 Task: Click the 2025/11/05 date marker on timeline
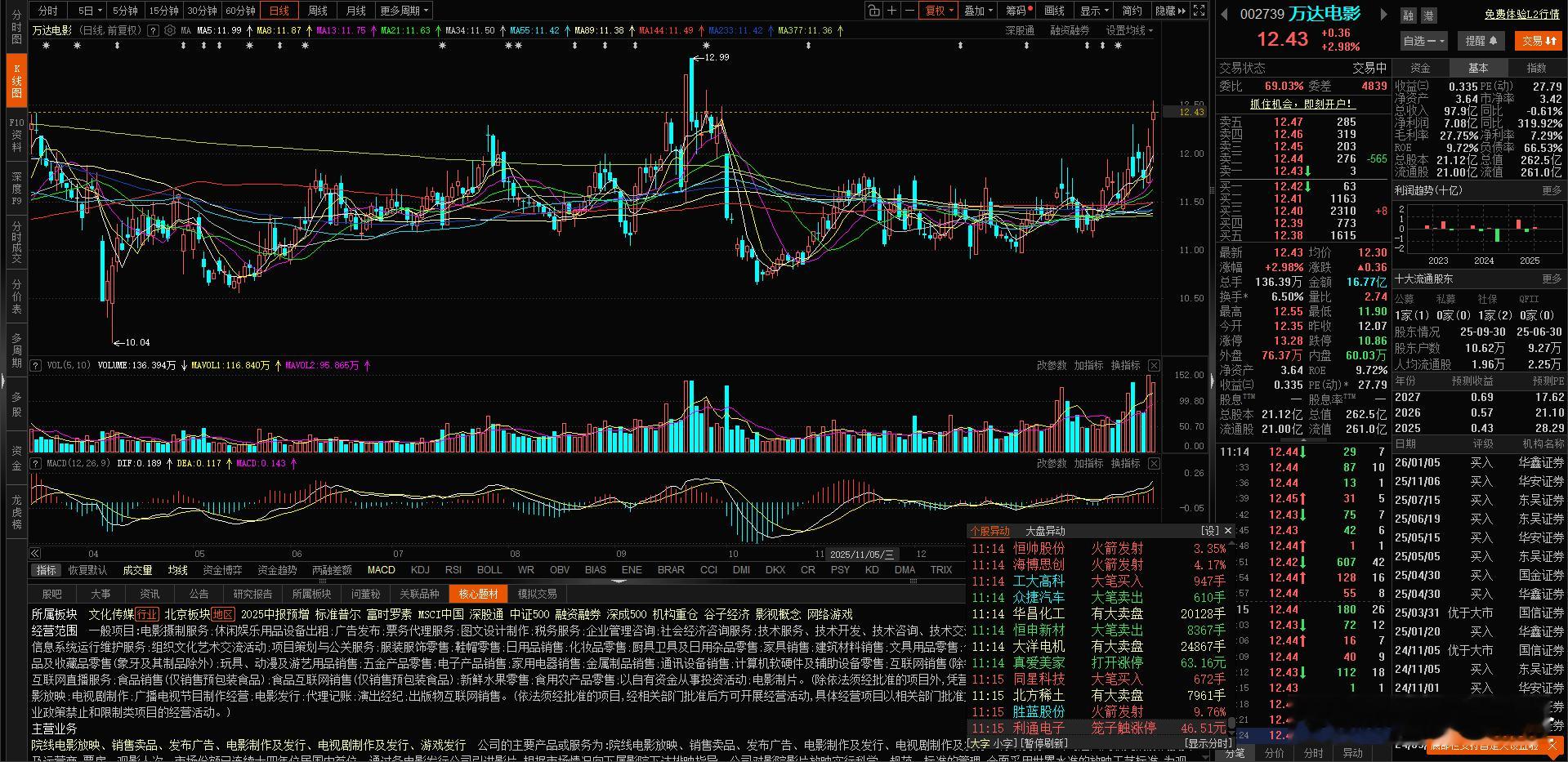(x=861, y=554)
